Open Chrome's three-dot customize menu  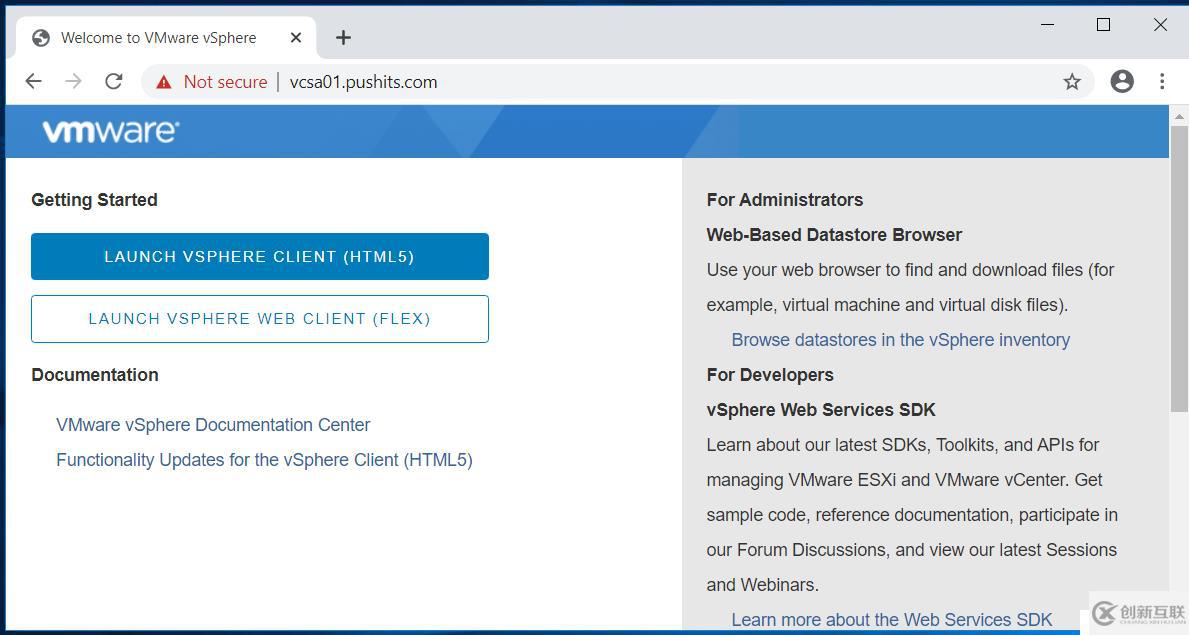point(1163,81)
